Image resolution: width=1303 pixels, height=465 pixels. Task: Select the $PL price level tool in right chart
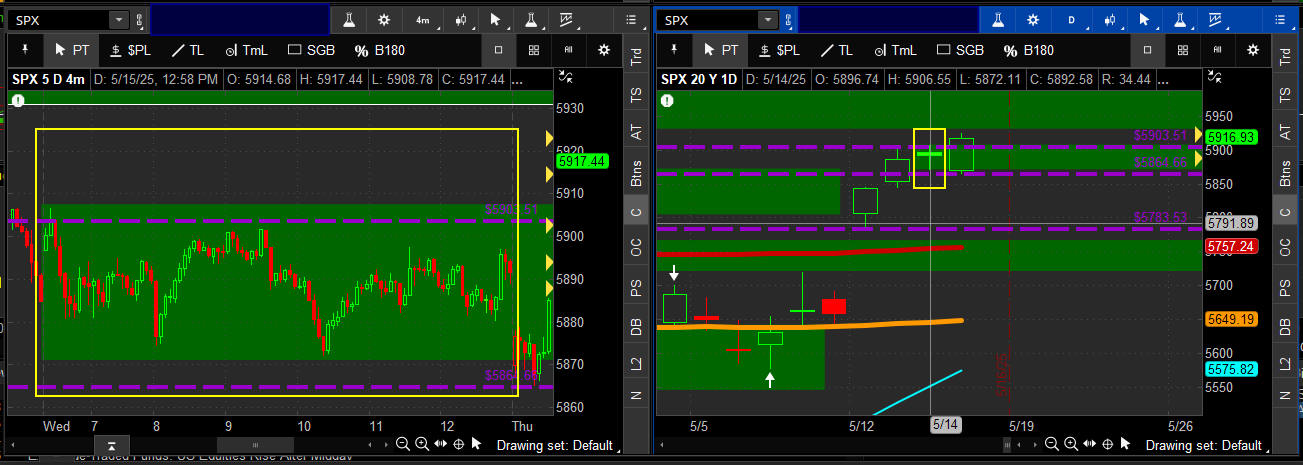[778, 50]
